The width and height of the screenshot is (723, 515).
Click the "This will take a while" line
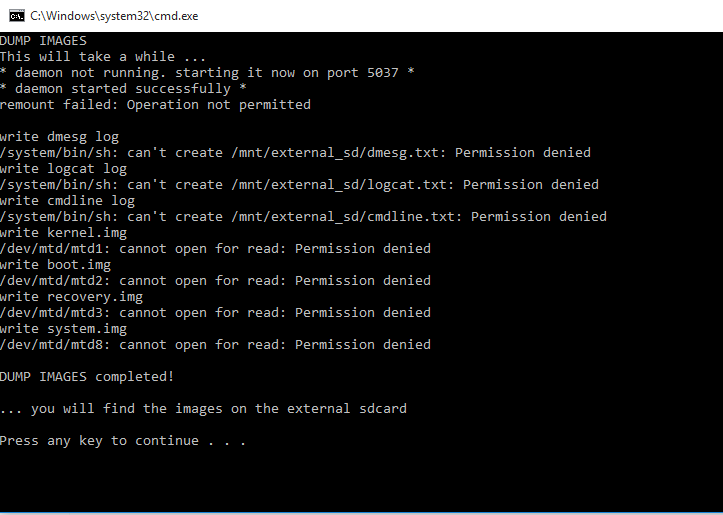tap(103, 57)
